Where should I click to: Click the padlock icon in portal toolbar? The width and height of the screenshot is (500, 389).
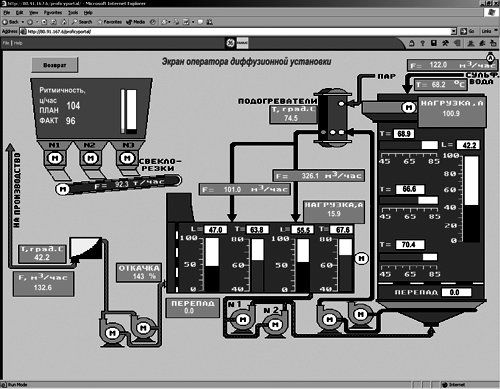[x=412, y=43]
